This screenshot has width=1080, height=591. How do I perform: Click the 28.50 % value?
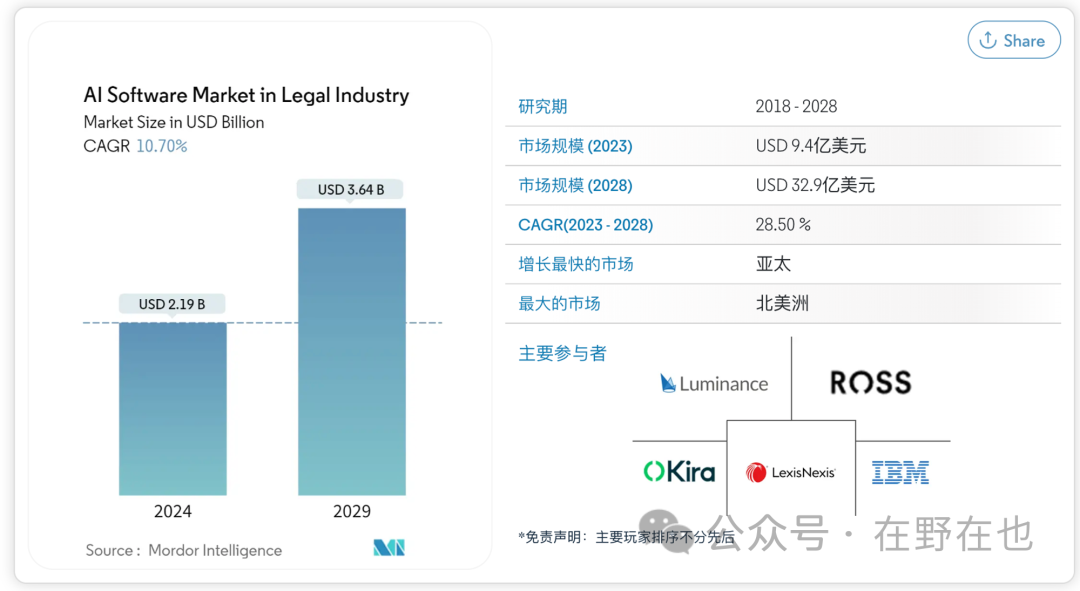783,225
